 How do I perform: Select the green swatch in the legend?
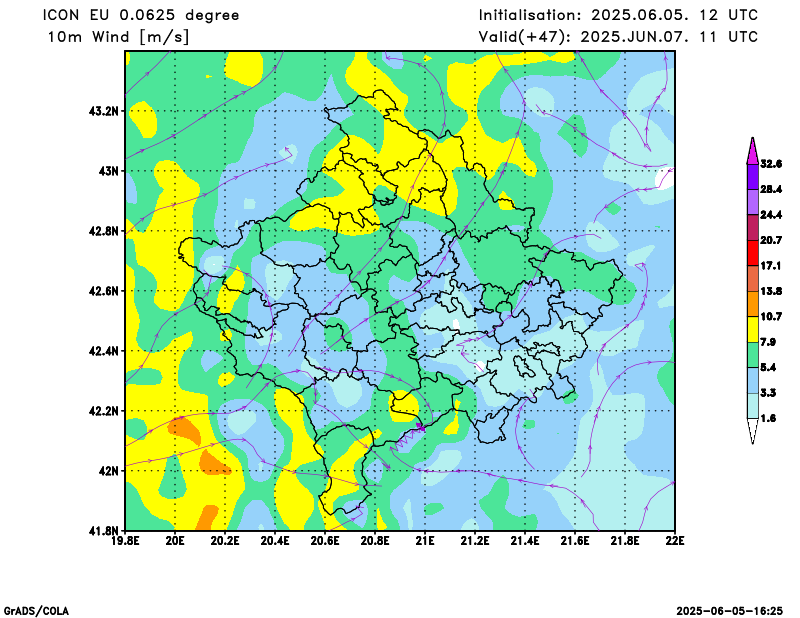[x=753, y=355]
